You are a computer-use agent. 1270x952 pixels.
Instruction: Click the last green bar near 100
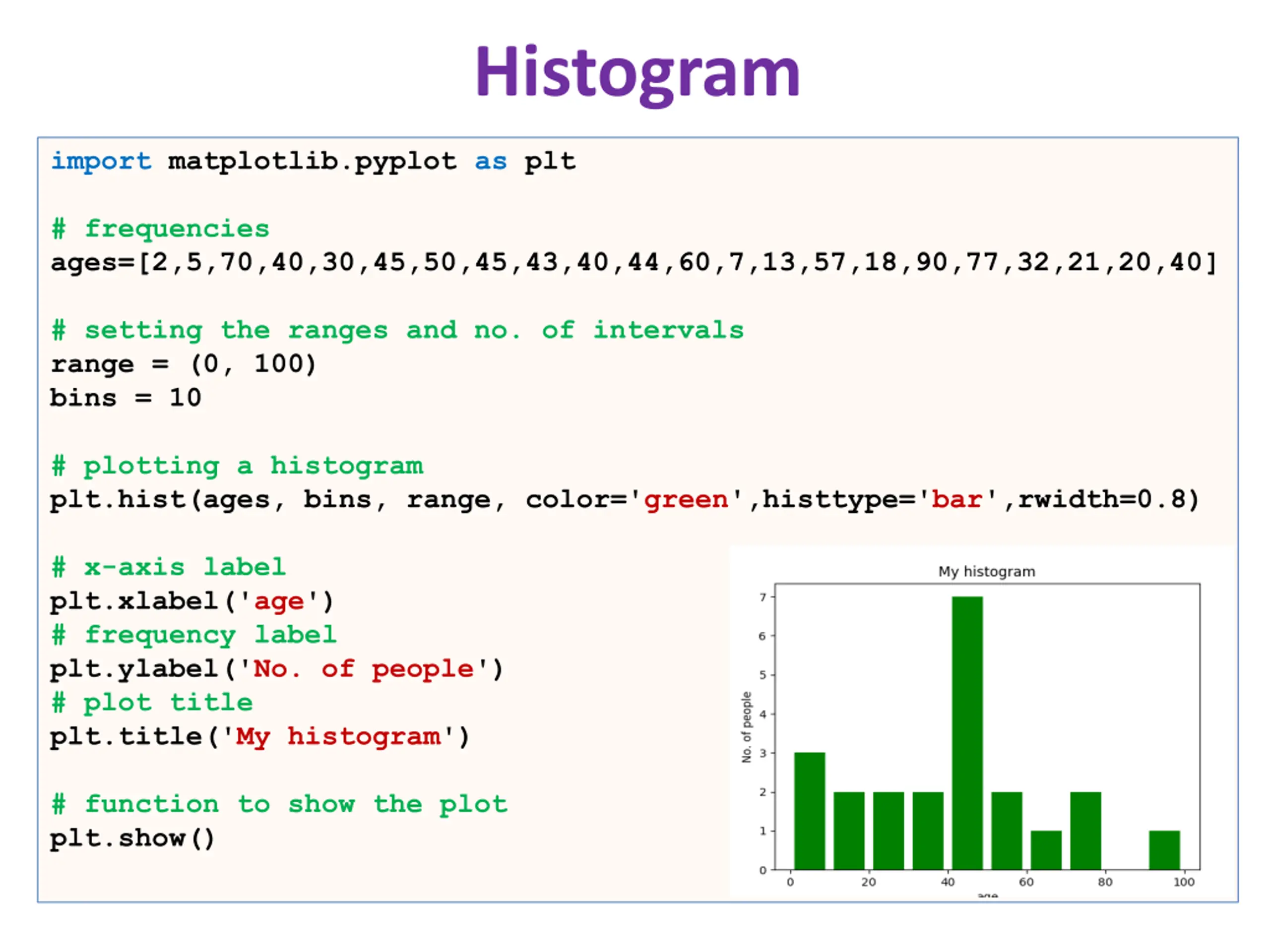(1164, 850)
